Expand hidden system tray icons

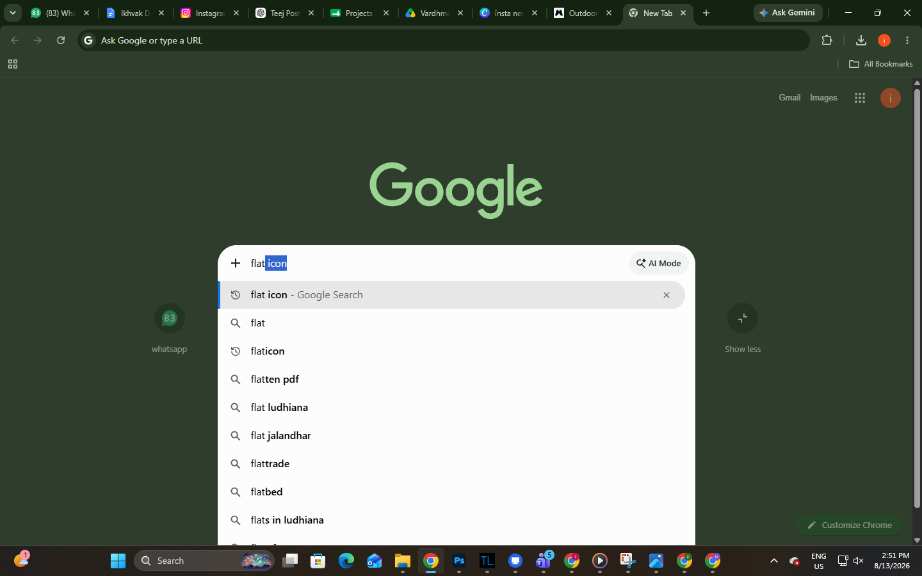coord(774,561)
